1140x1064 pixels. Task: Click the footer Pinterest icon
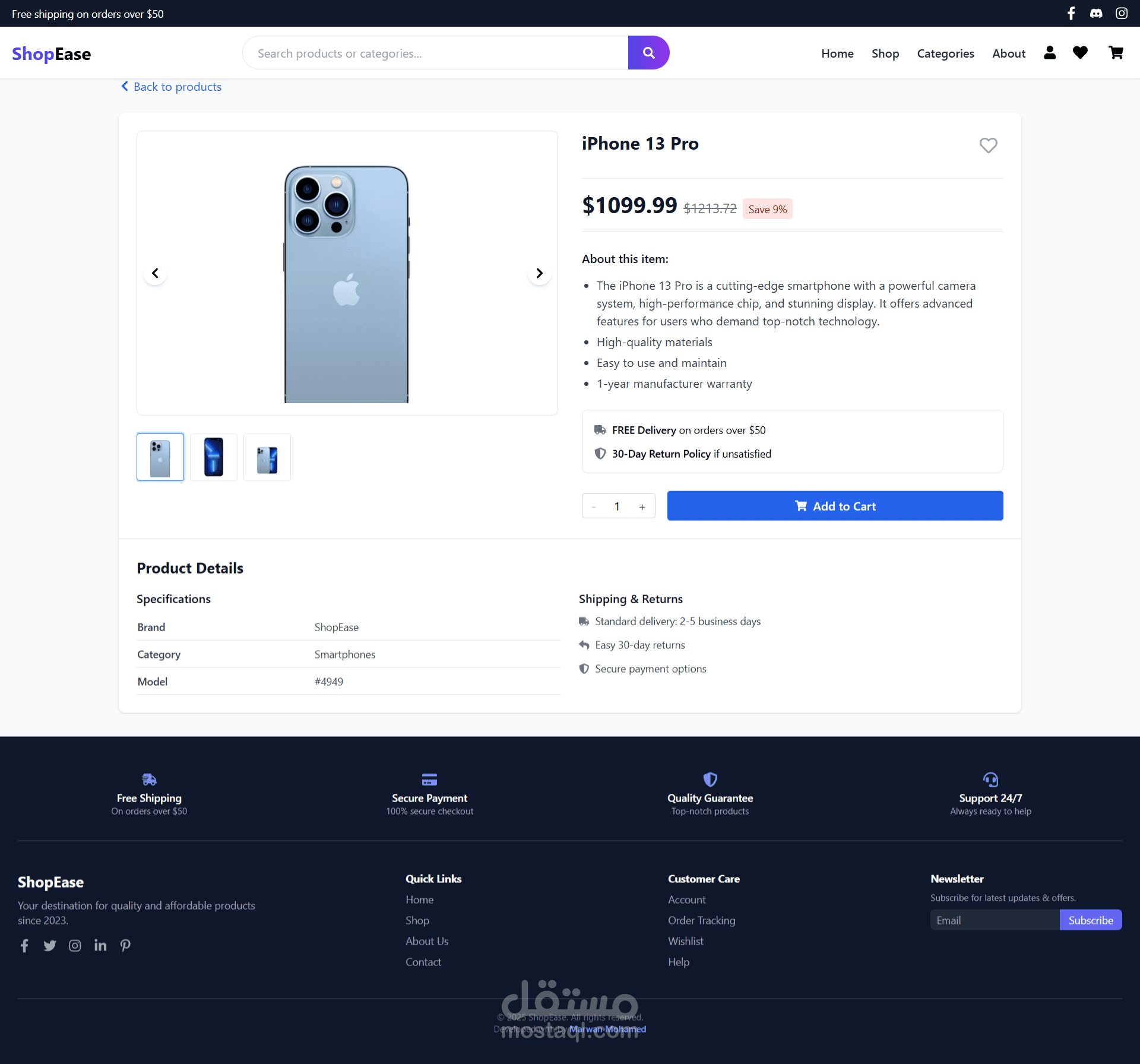pyautogui.click(x=125, y=945)
